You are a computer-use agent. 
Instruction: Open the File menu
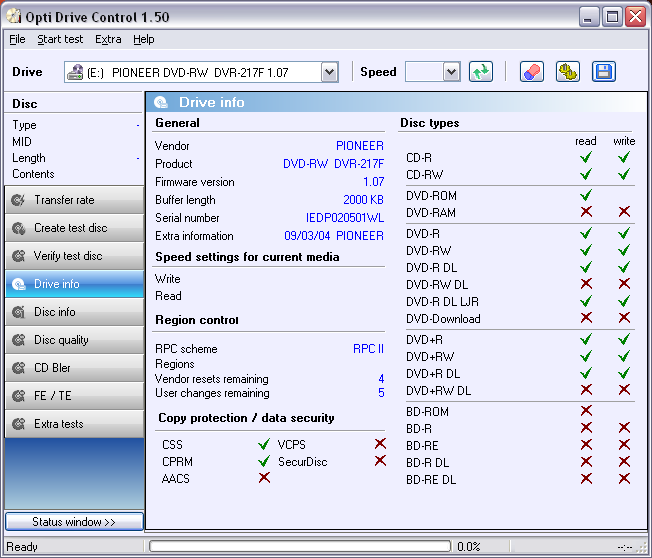(x=17, y=39)
